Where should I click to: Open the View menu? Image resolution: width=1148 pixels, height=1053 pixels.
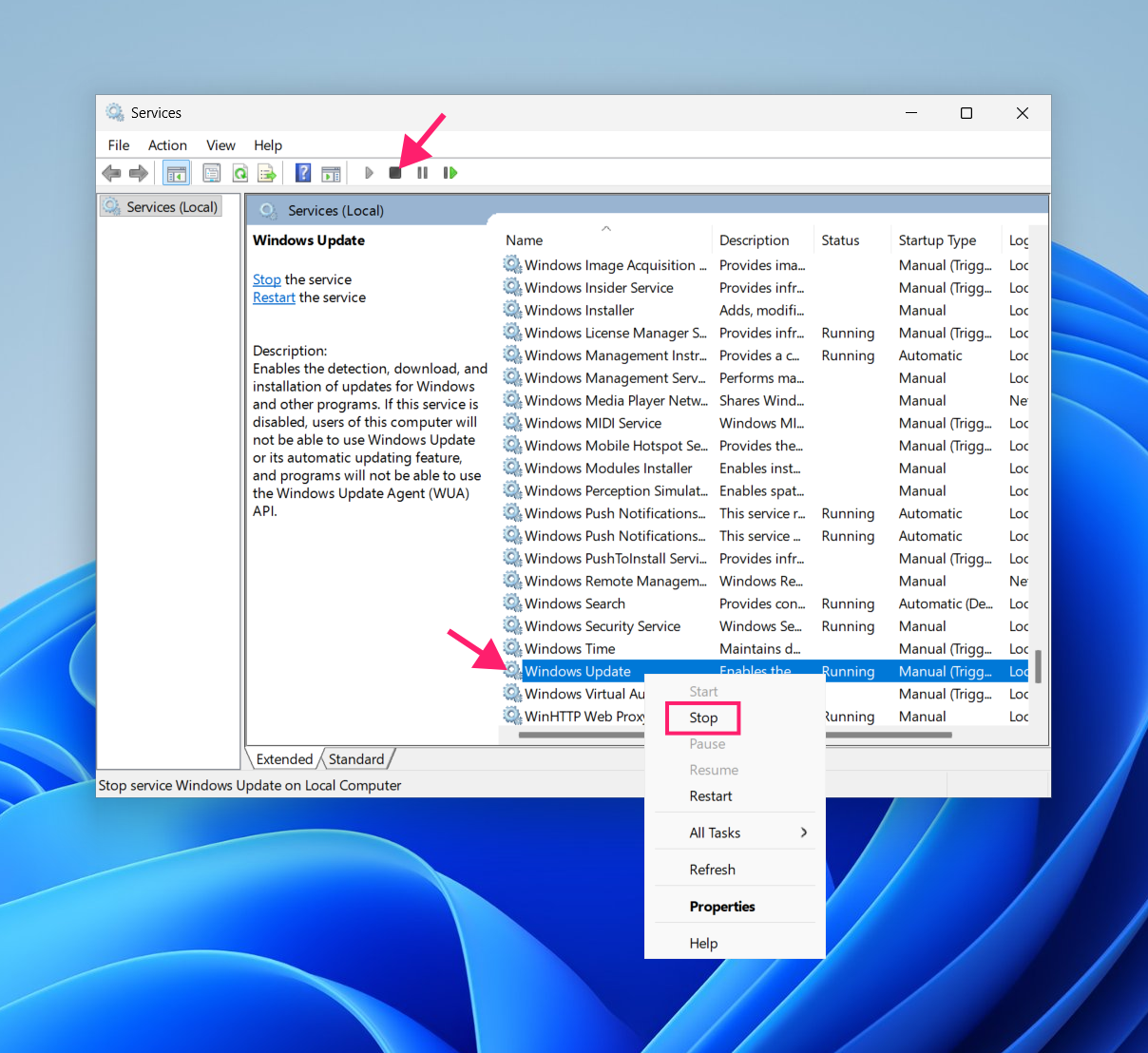click(220, 145)
